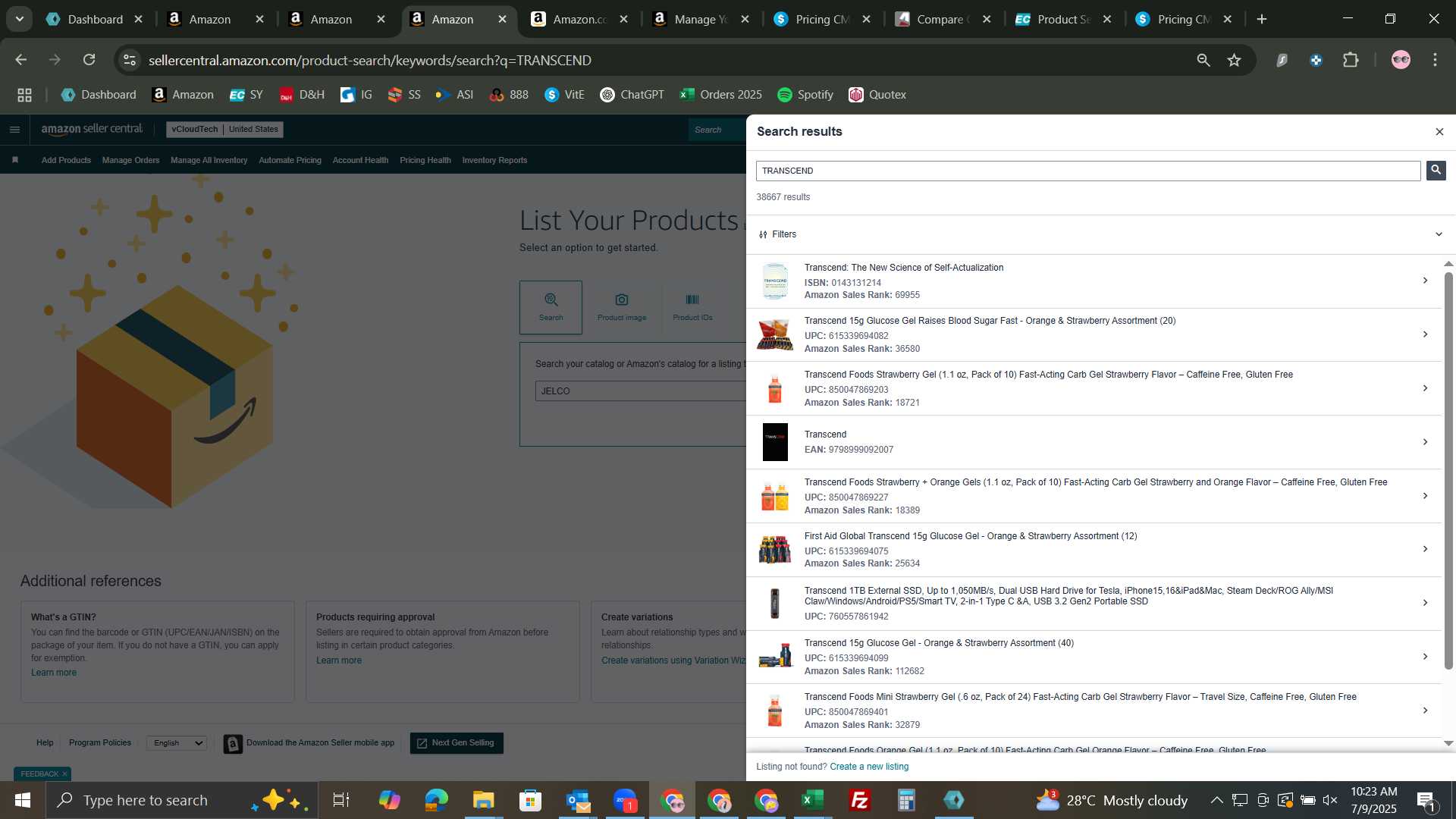Open the Filters label with sliders icon
The image size is (1456, 819).
pos(777,234)
